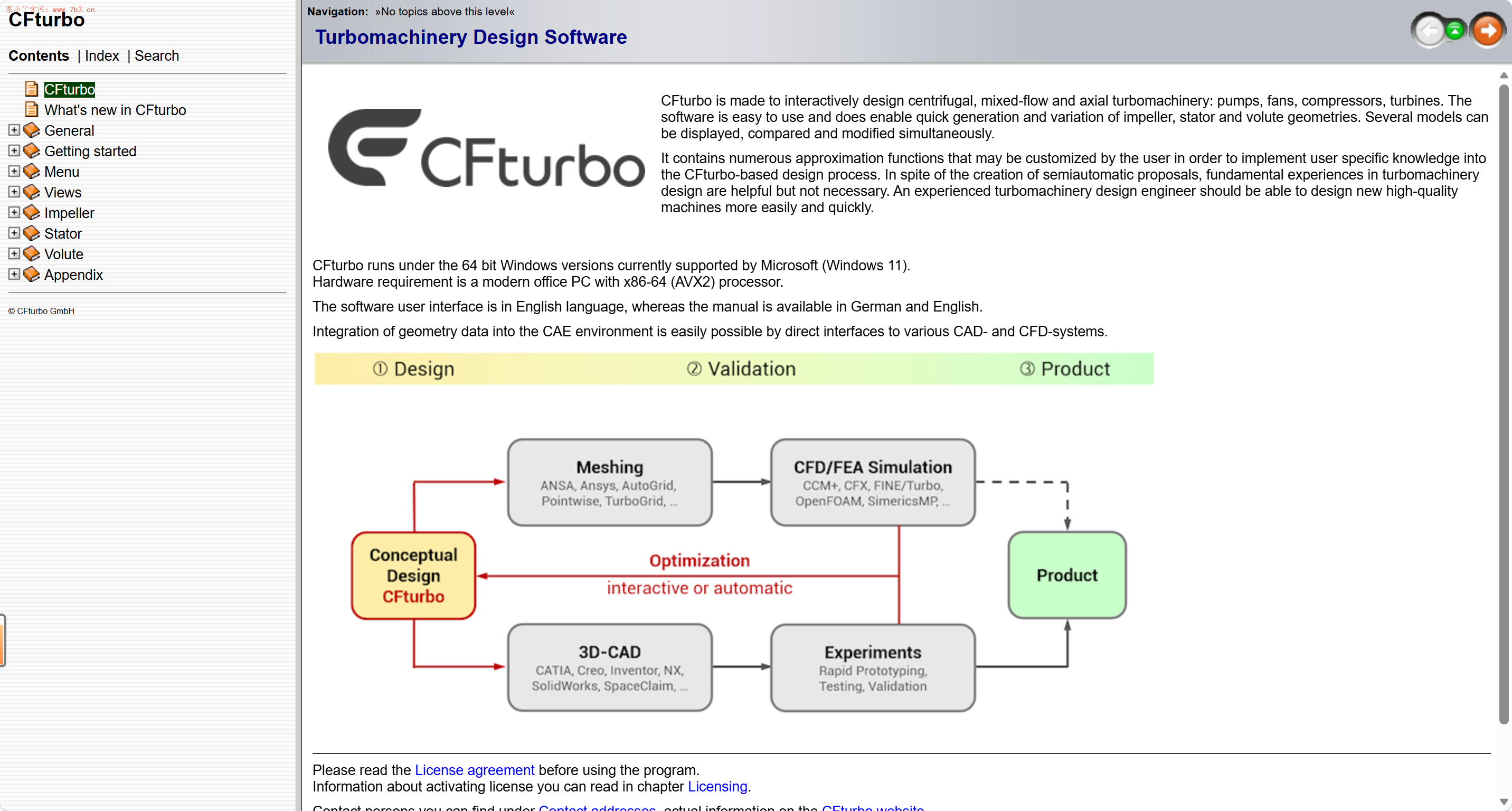Click the What's new in CFturbo page icon
This screenshot has height=811, width=1512.
coord(32,110)
